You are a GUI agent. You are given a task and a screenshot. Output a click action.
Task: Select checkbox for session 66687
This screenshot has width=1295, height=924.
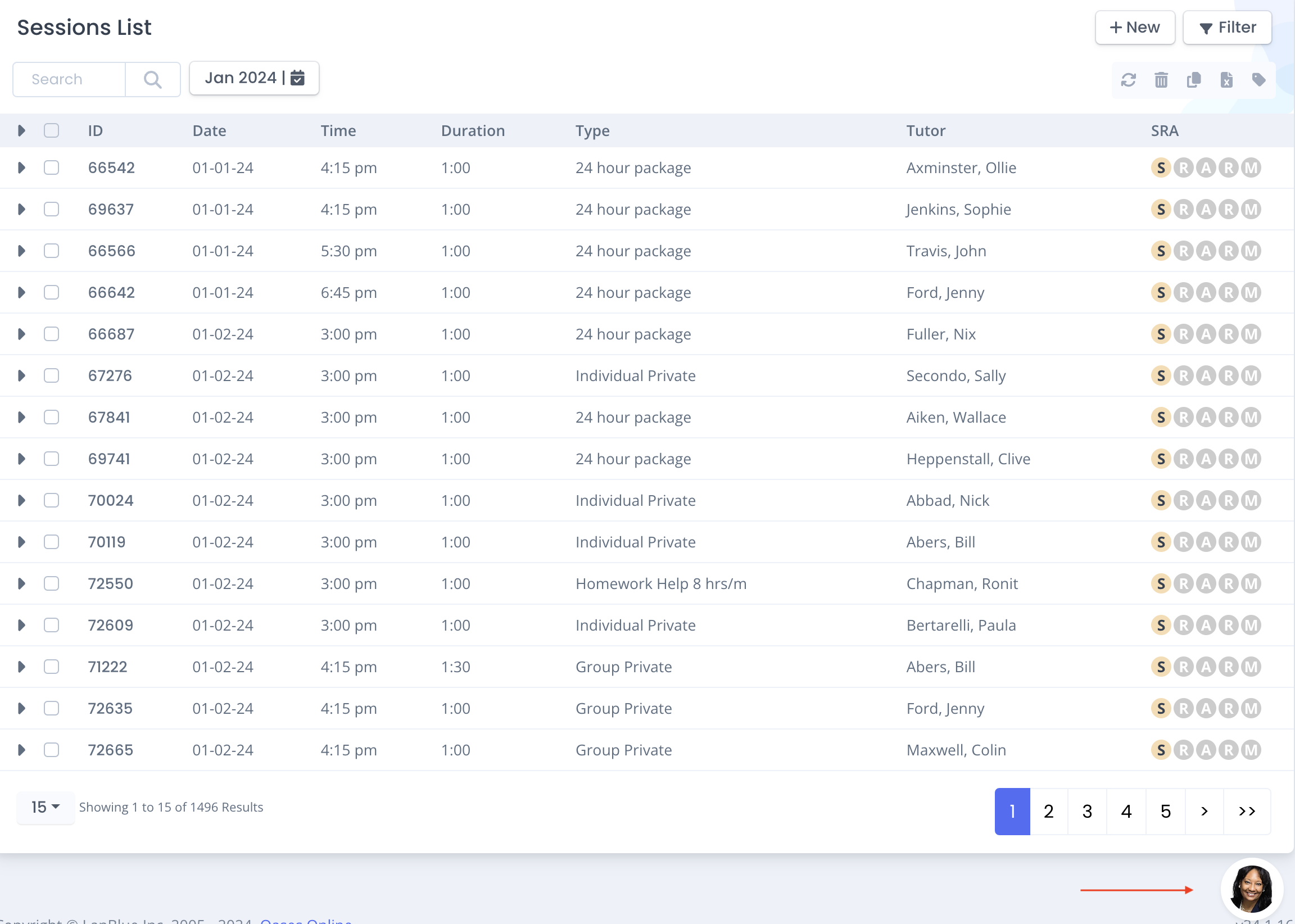click(x=51, y=334)
